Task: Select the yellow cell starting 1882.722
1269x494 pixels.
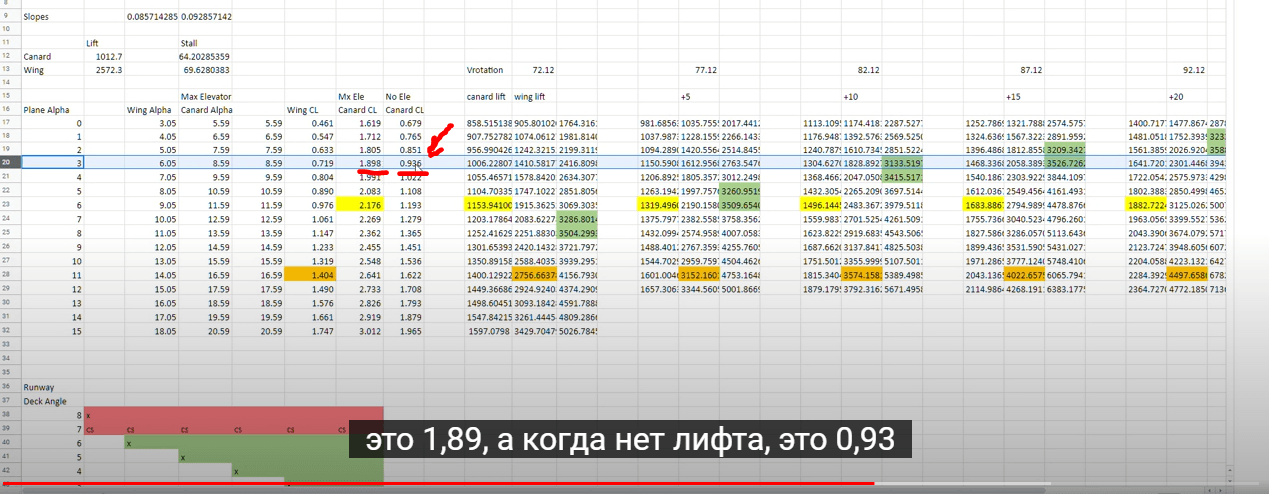Action: click(x=1146, y=204)
